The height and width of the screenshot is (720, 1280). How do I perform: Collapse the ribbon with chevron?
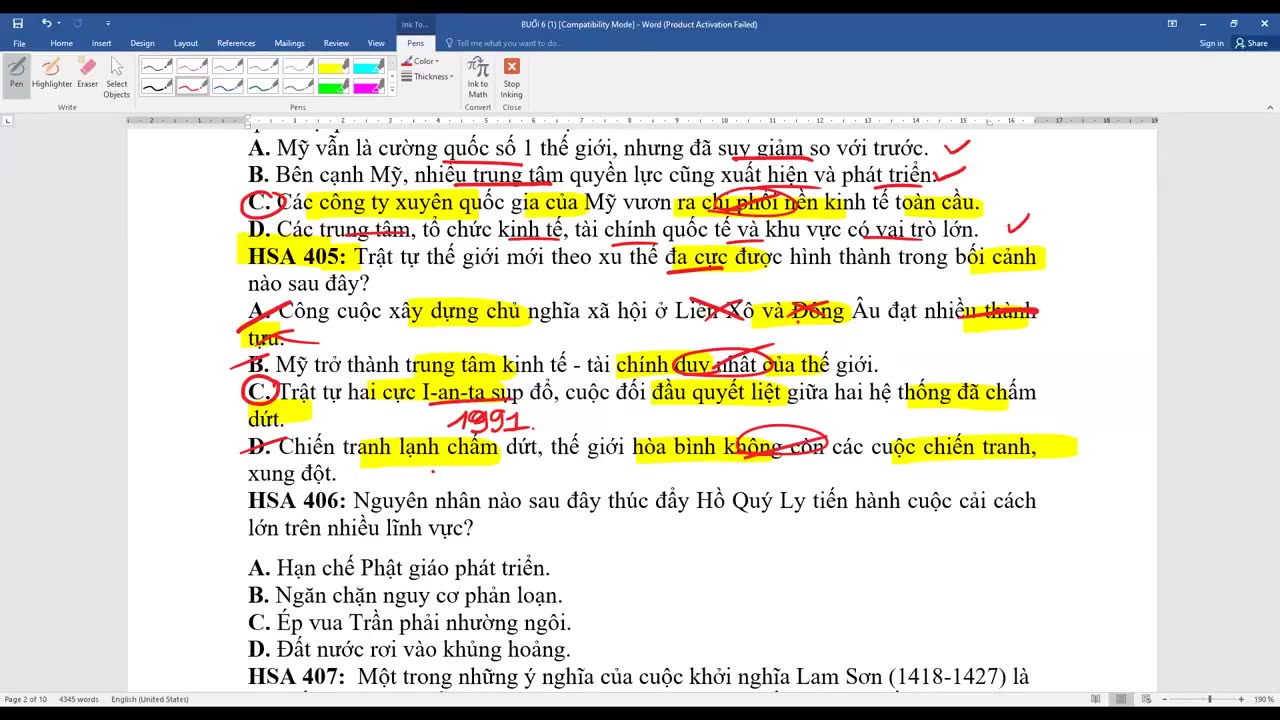click(1268, 105)
